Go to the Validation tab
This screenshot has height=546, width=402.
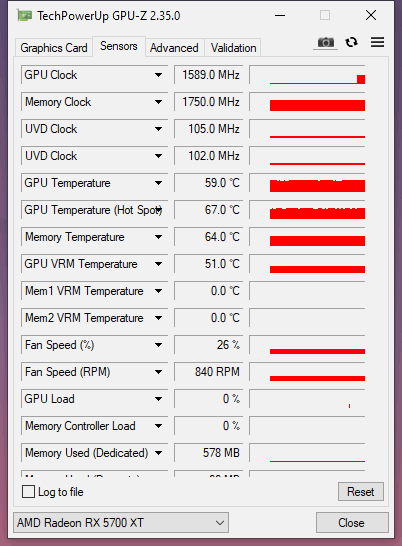click(x=233, y=48)
